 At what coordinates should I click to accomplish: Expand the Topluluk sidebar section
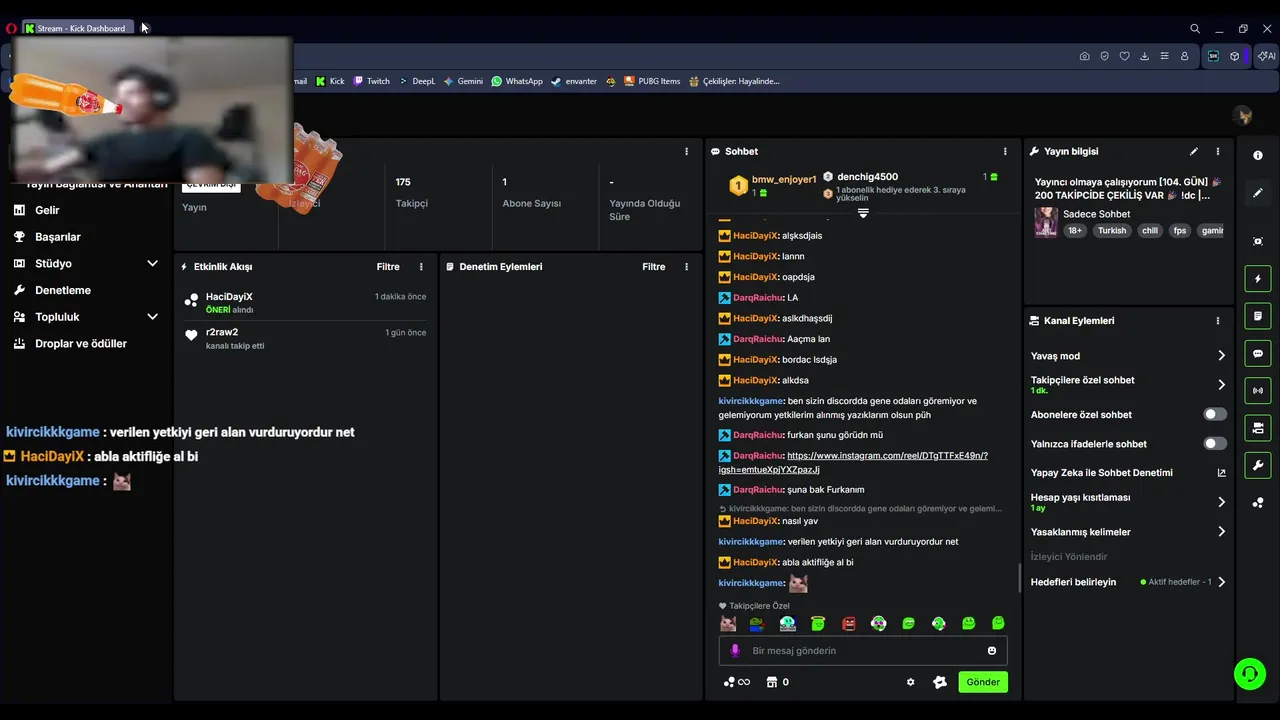(x=152, y=316)
